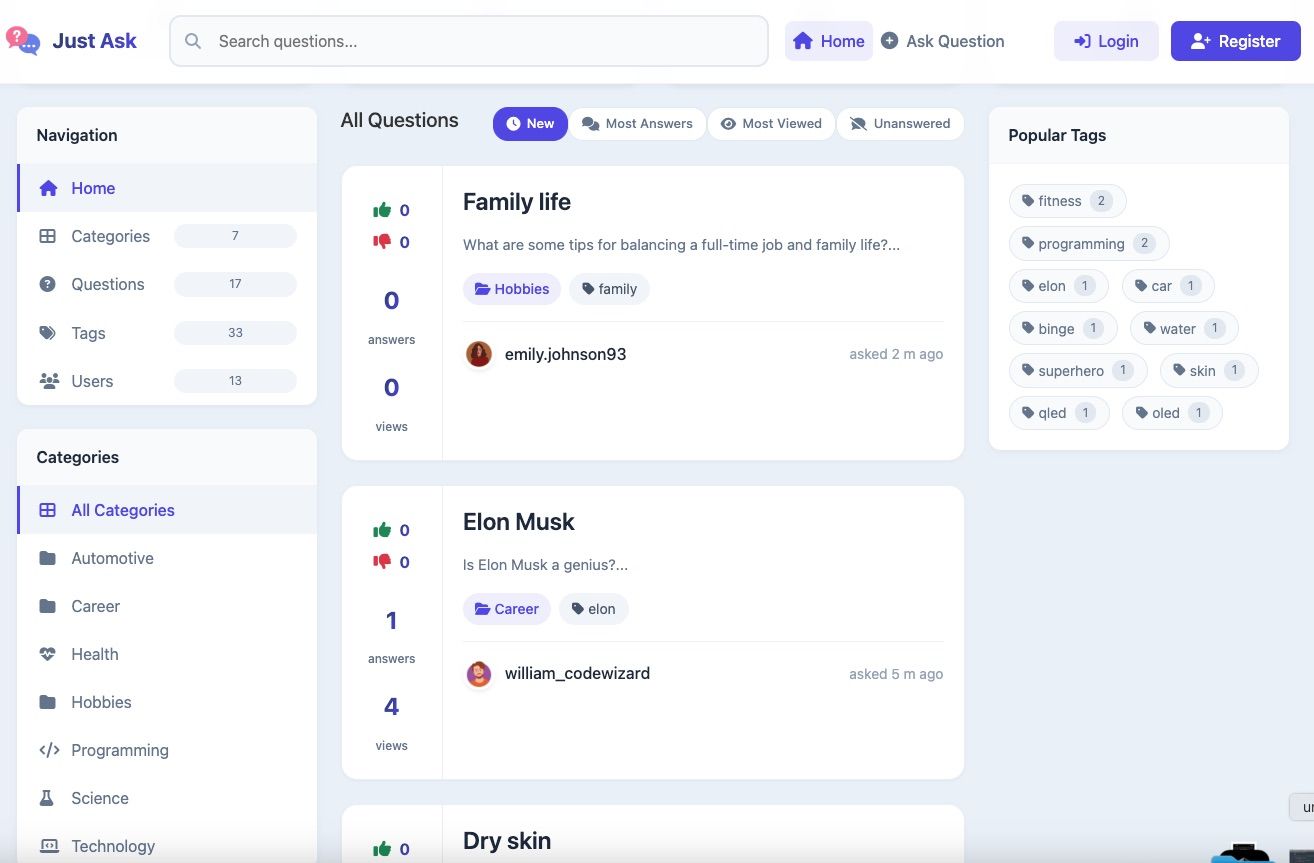Screen dimensions: 1314x863
Task: Select the oled popular tag
Action: pyautogui.click(x=1172, y=413)
